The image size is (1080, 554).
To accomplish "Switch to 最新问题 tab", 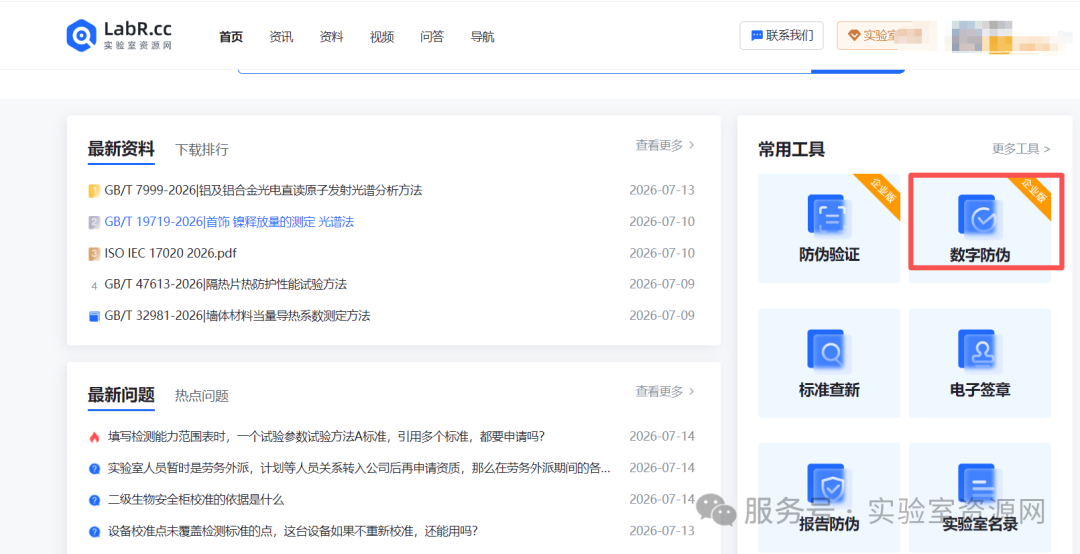I will coord(121,396).
